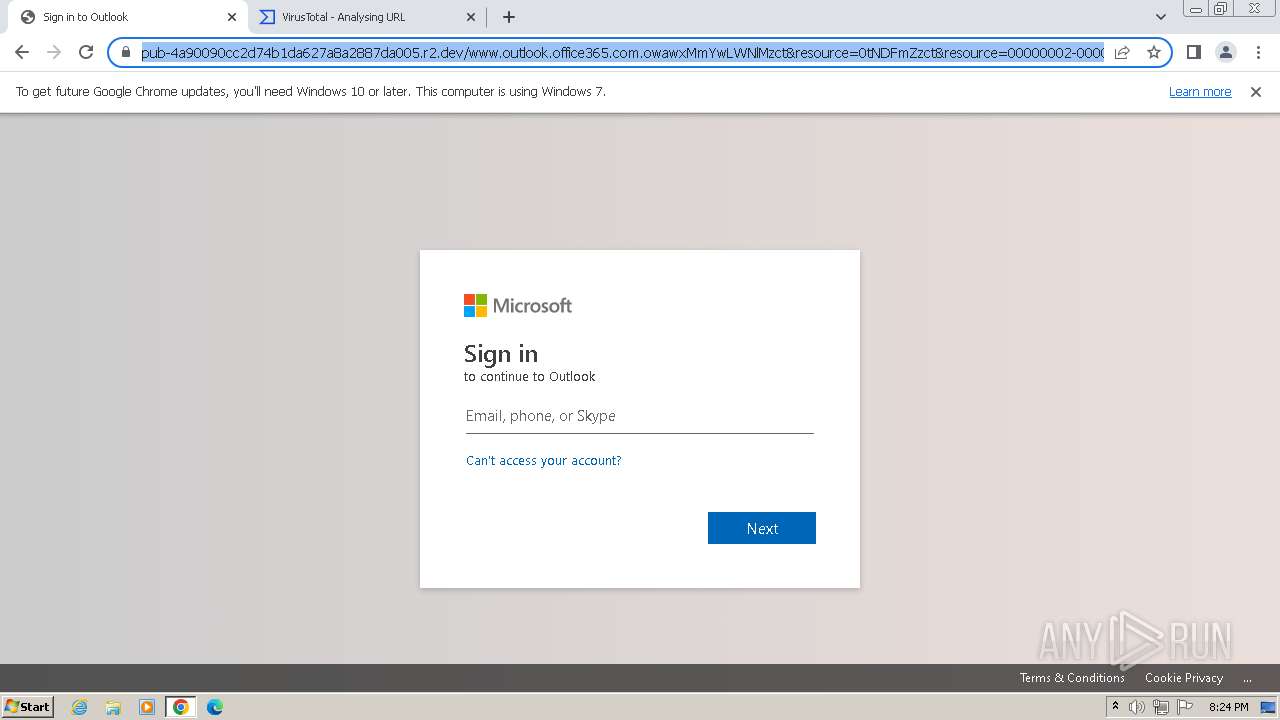Open Windows Media Player from taskbar
Viewport: 1280px width, 720px height.
pyautogui.click(x=147, y=707)
